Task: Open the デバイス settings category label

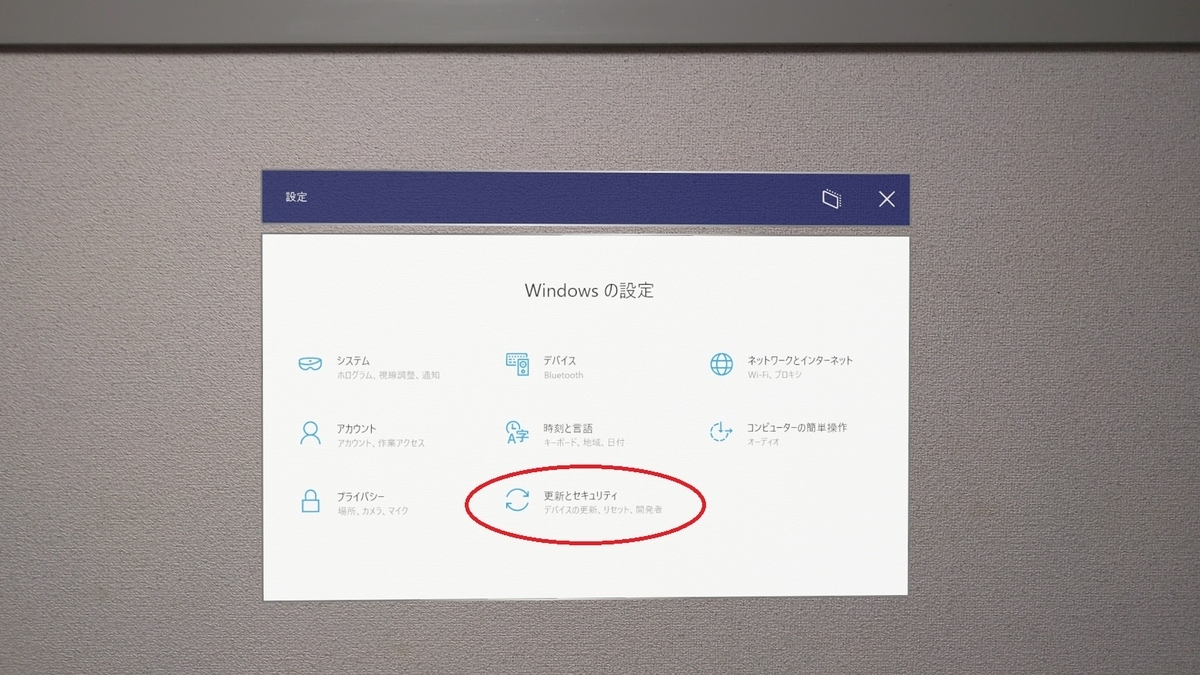Action: pos(560,360)
